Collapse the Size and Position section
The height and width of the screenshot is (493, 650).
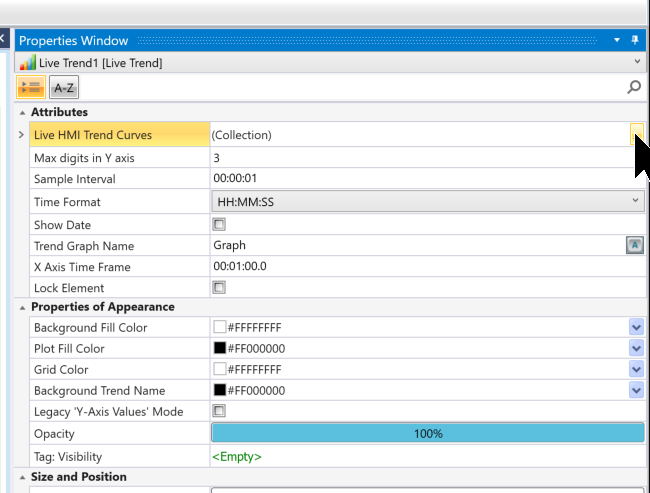tap(22, 477)
